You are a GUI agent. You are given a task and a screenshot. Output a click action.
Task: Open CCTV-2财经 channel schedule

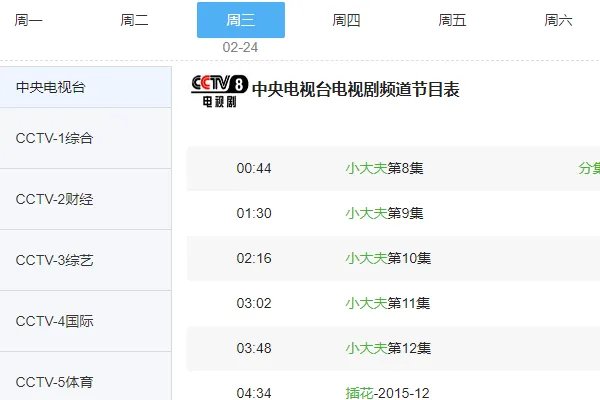pos(86,199)
